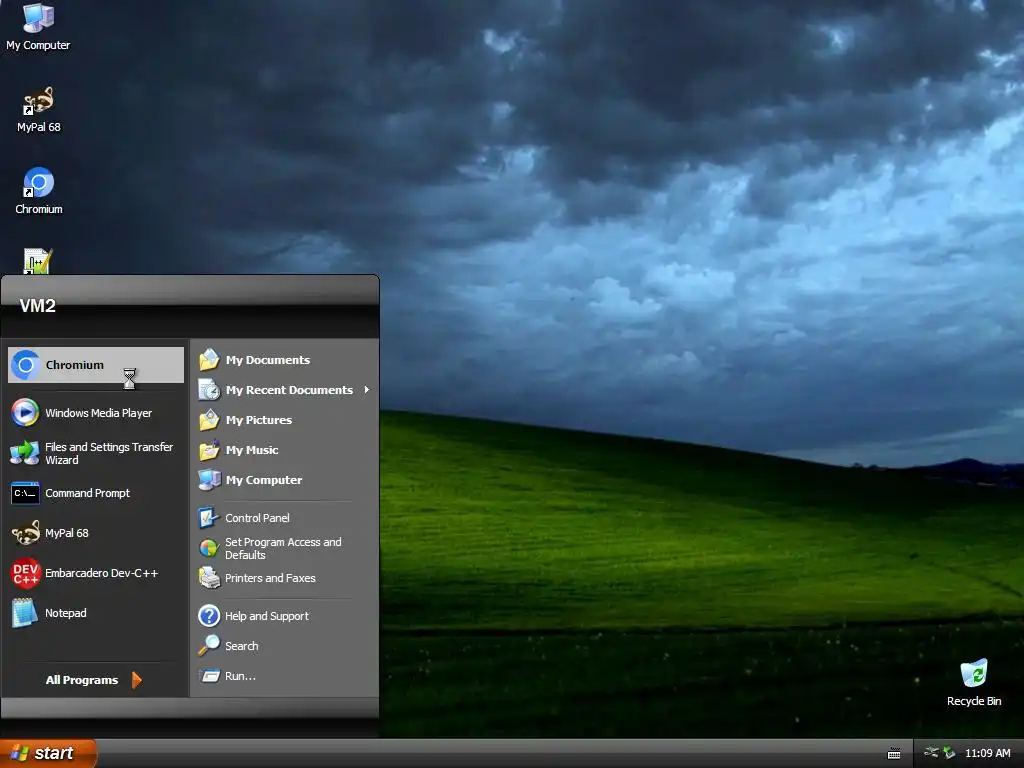The height and width of the screenshot is (768, 1024).
Task: Open My Documents folder
Action: pyautogui.click(x=285, y=360)
